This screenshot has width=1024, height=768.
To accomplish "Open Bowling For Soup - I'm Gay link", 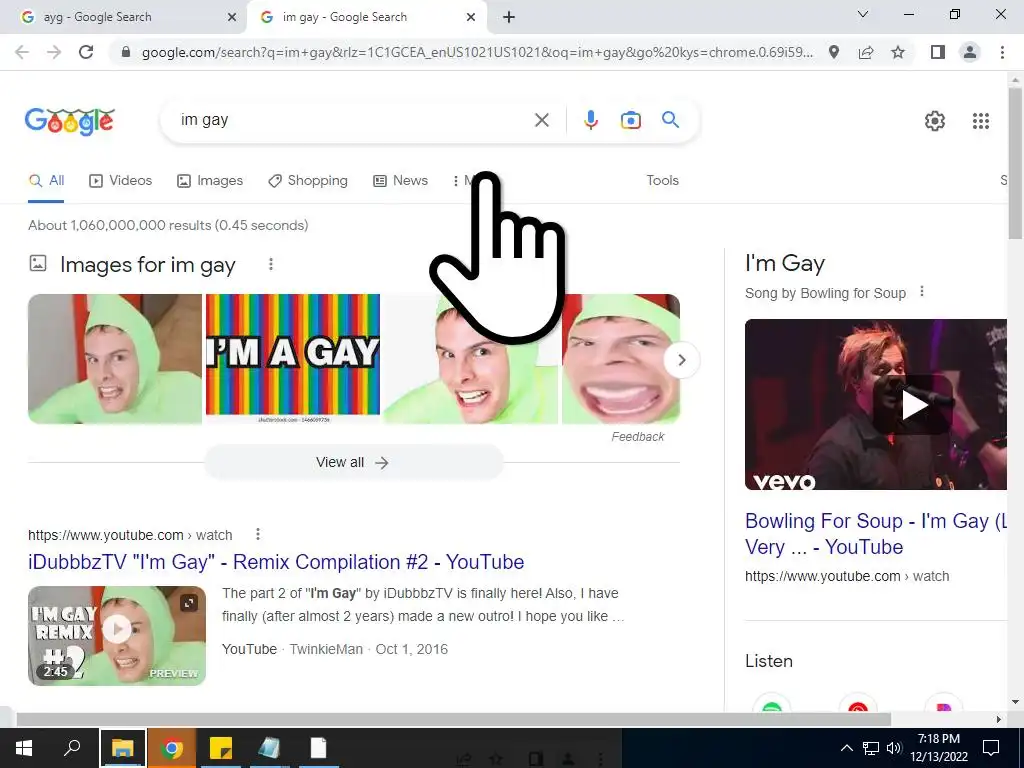I will tap(876, 534).
